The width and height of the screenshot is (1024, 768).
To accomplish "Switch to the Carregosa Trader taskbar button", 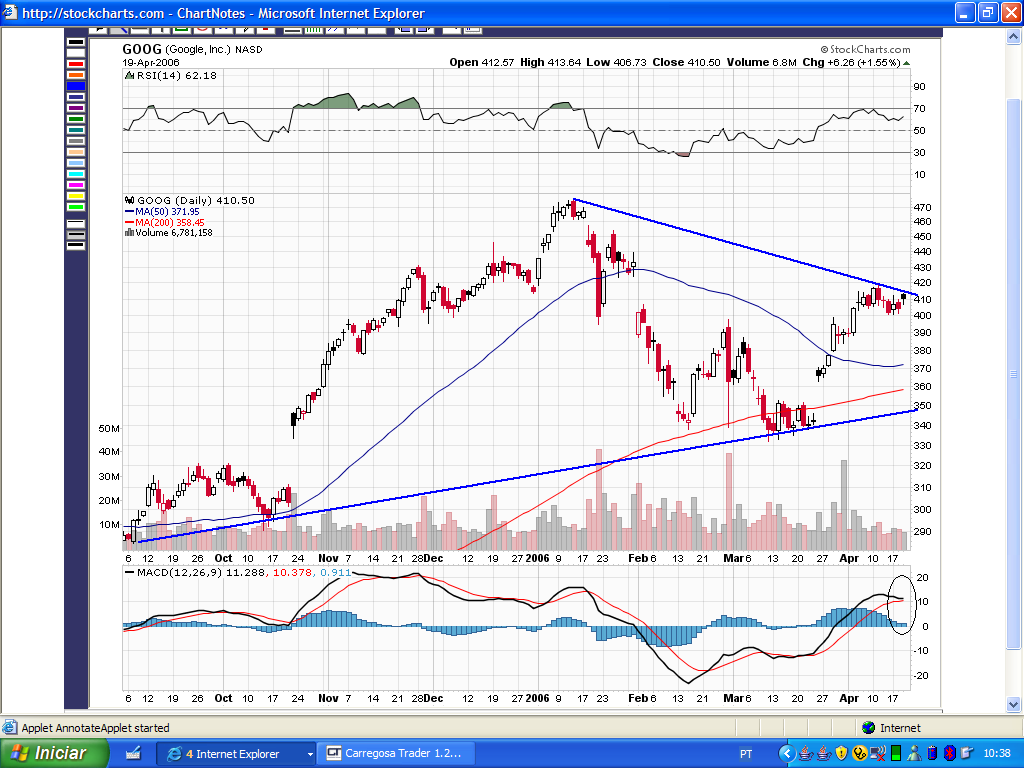I will pyautogui.click(x=396, y=754).
